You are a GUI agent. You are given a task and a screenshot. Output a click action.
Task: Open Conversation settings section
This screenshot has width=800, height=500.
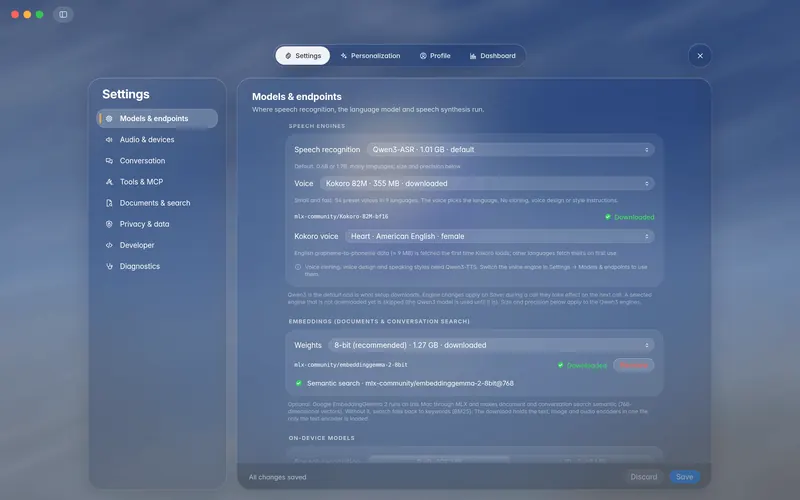[x=157, y=161]
